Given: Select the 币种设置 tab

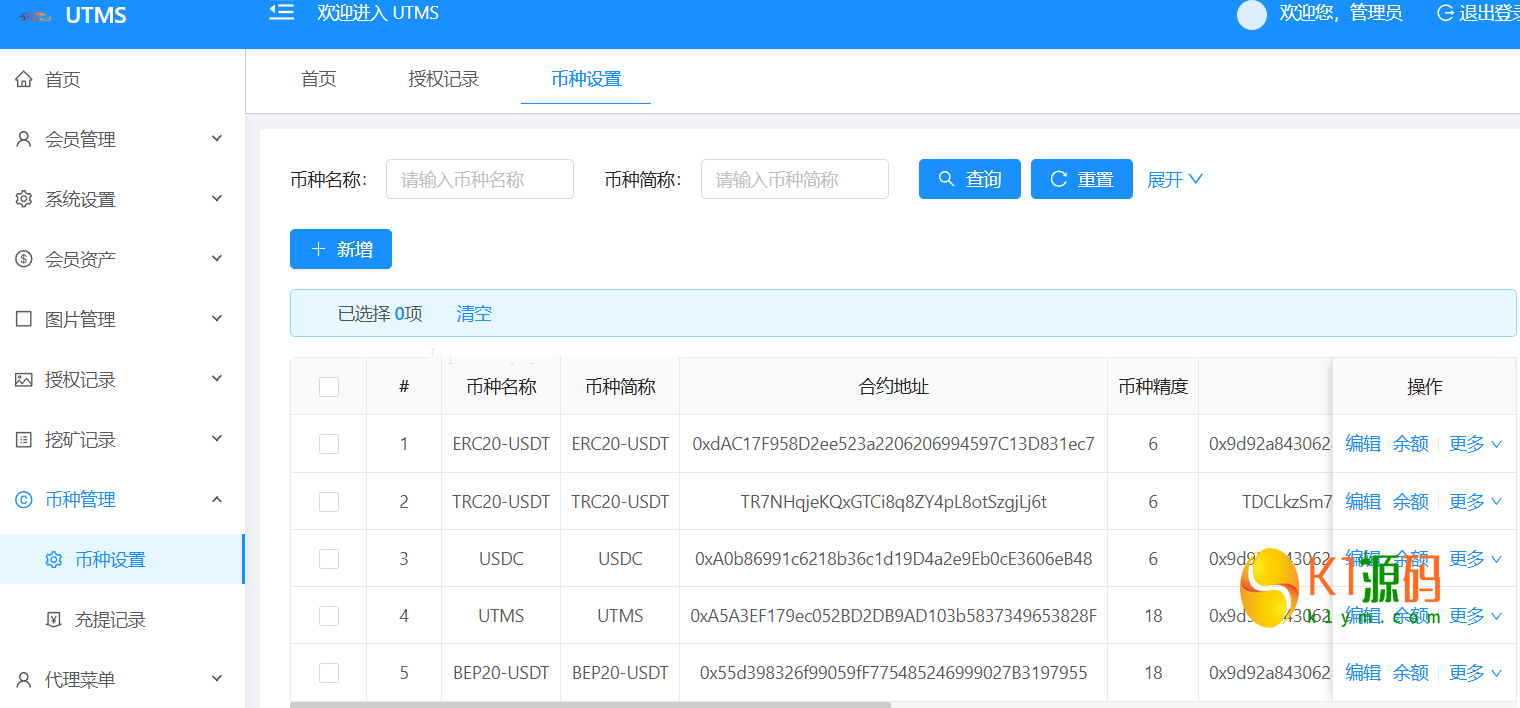Looking at the screenshot, I should coord(586,79).
